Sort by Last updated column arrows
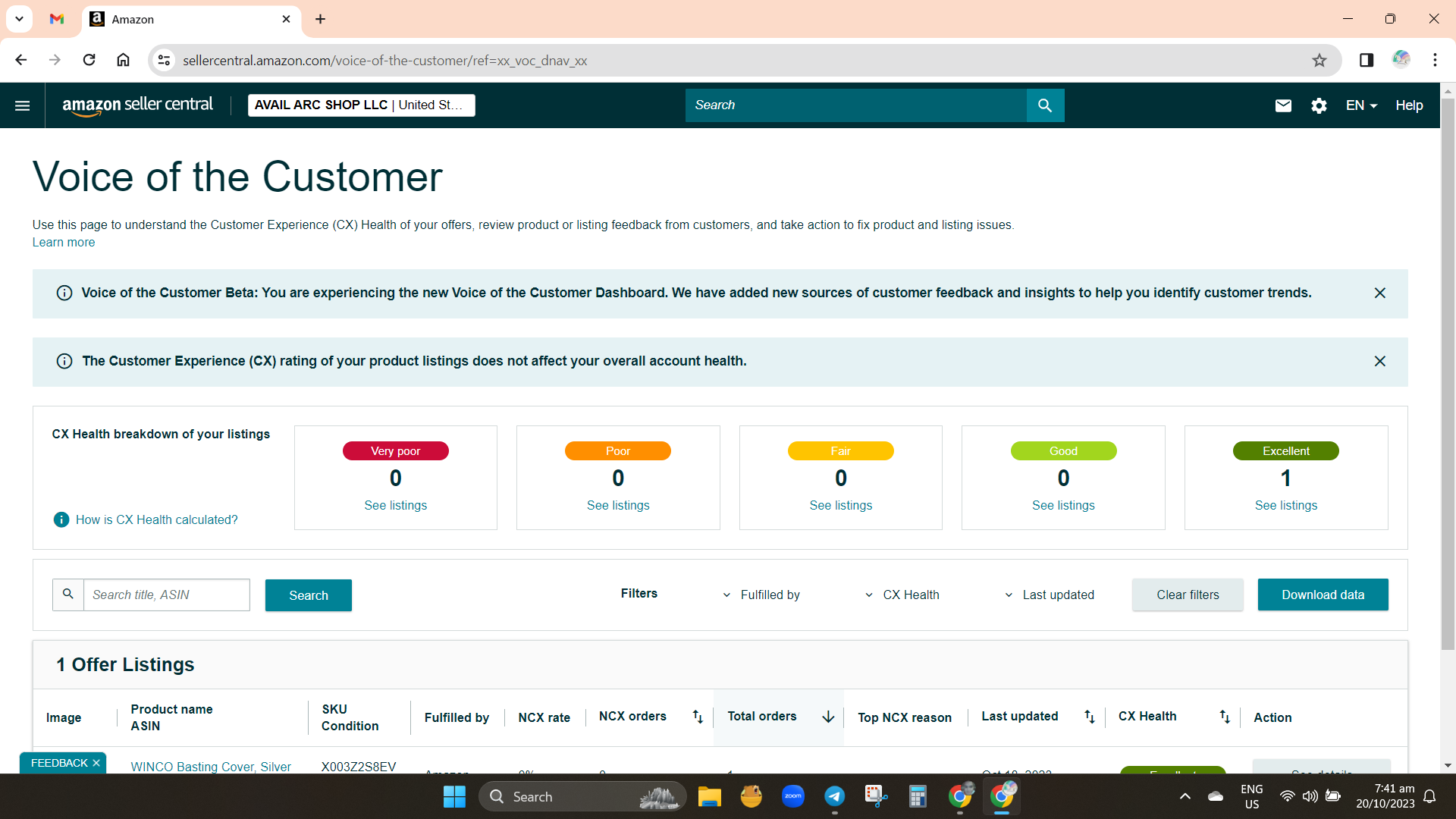Viewport: 1456px width, 819px height. tap(1089, 717)
